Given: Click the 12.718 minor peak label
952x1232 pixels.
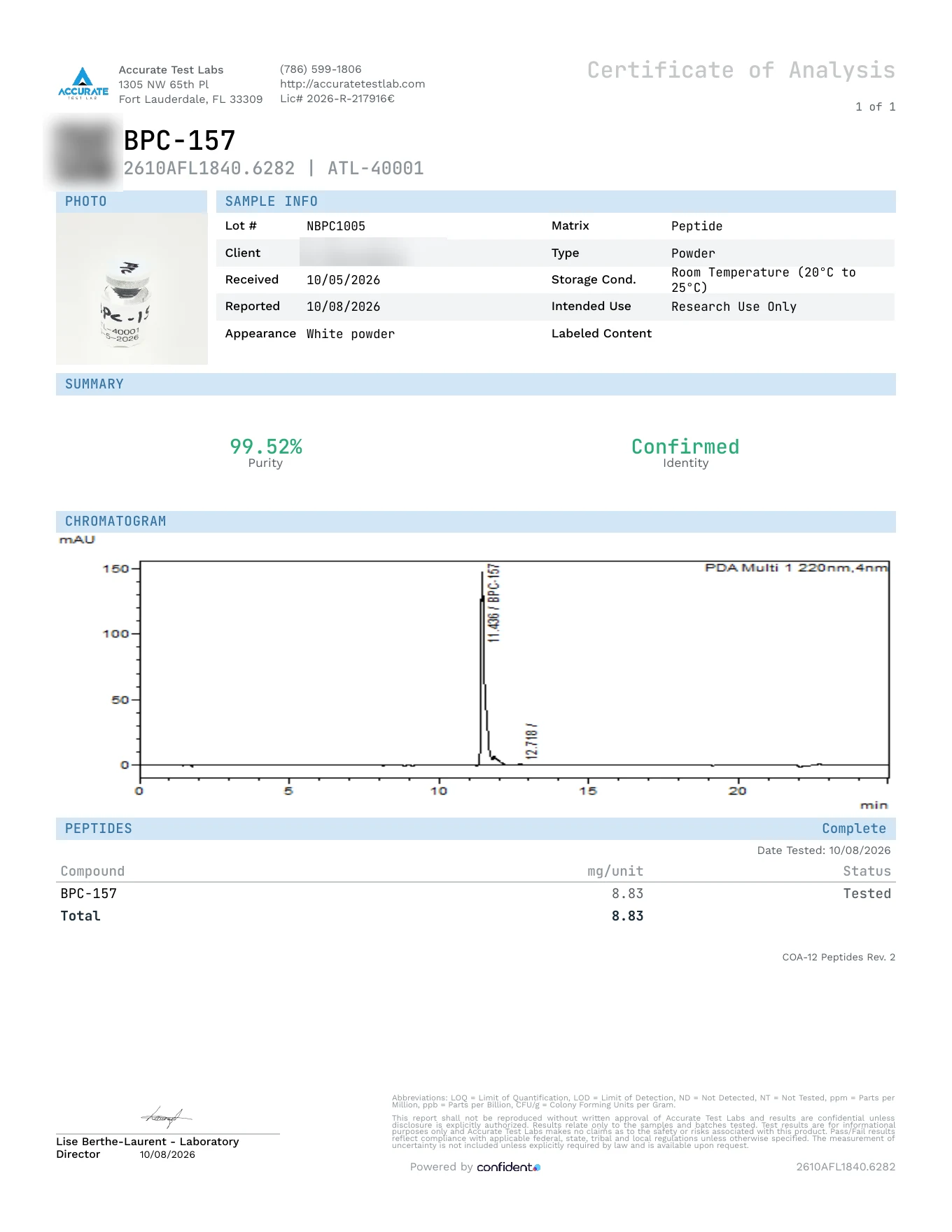Looking at the screenshot, I should point(532,741).
